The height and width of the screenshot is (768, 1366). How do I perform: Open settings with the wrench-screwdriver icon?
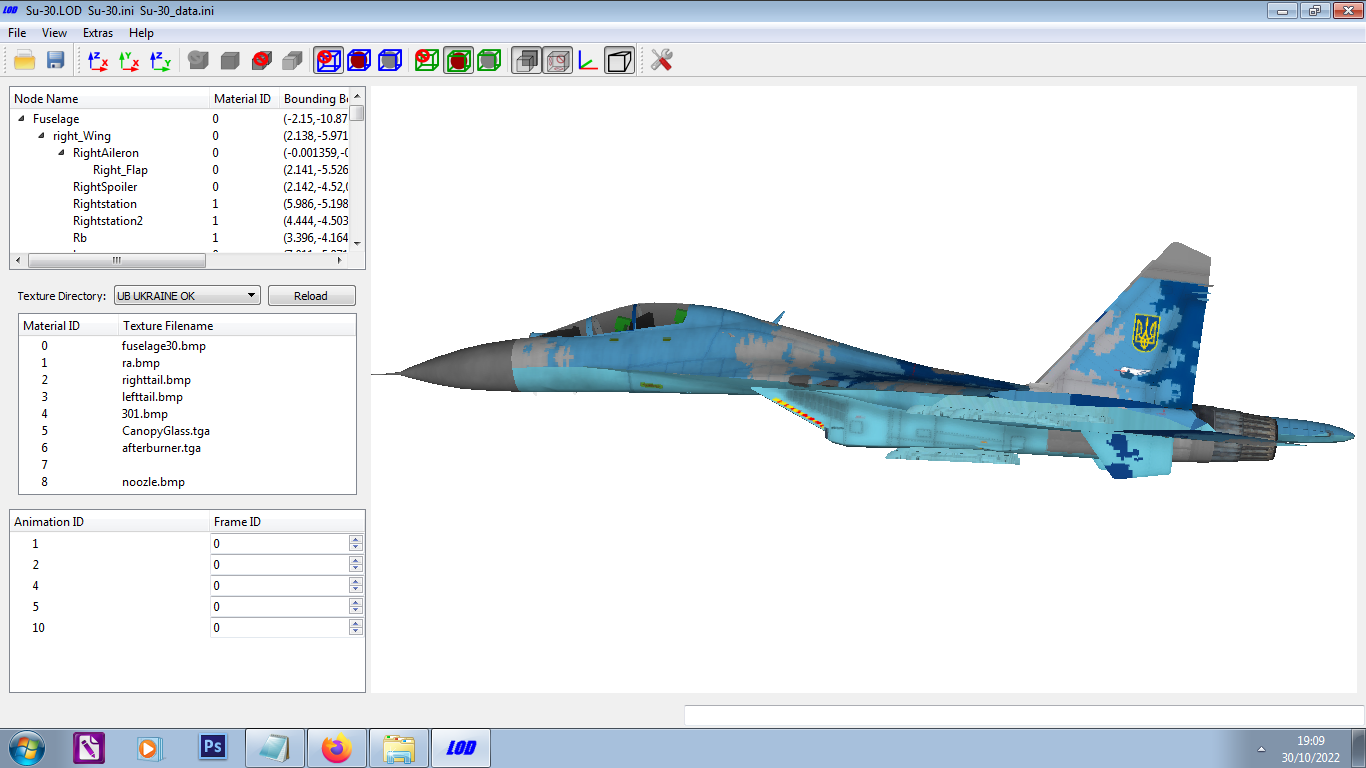(x=661, y=60)
